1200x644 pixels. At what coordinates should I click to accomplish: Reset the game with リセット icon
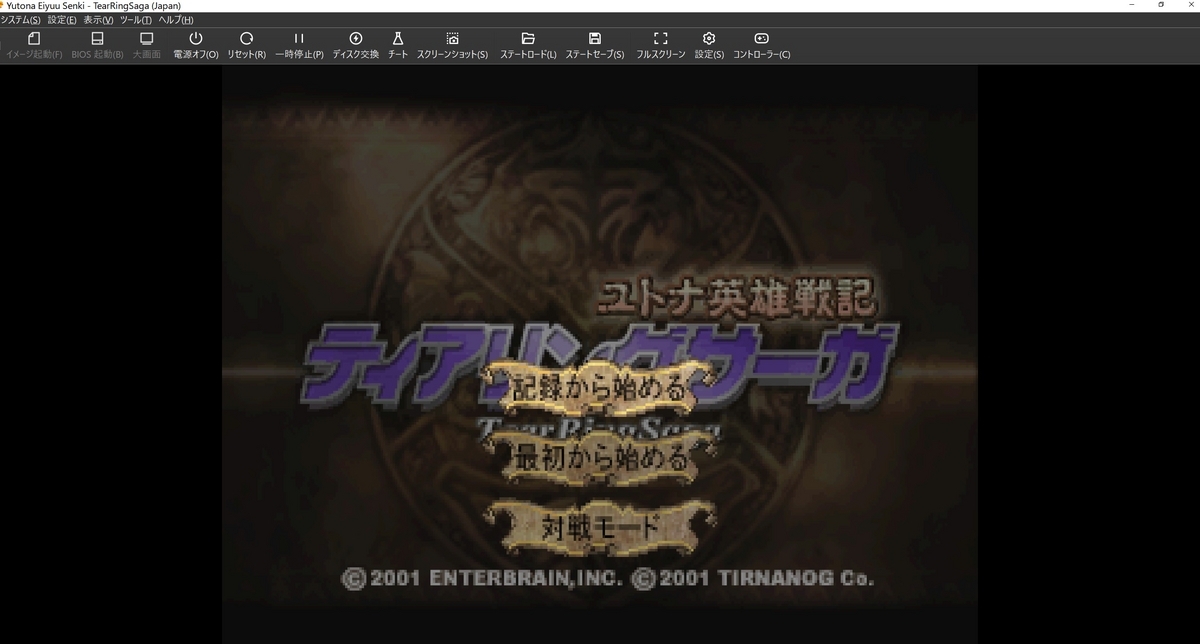pyautogui.click(x=246, y=38)
